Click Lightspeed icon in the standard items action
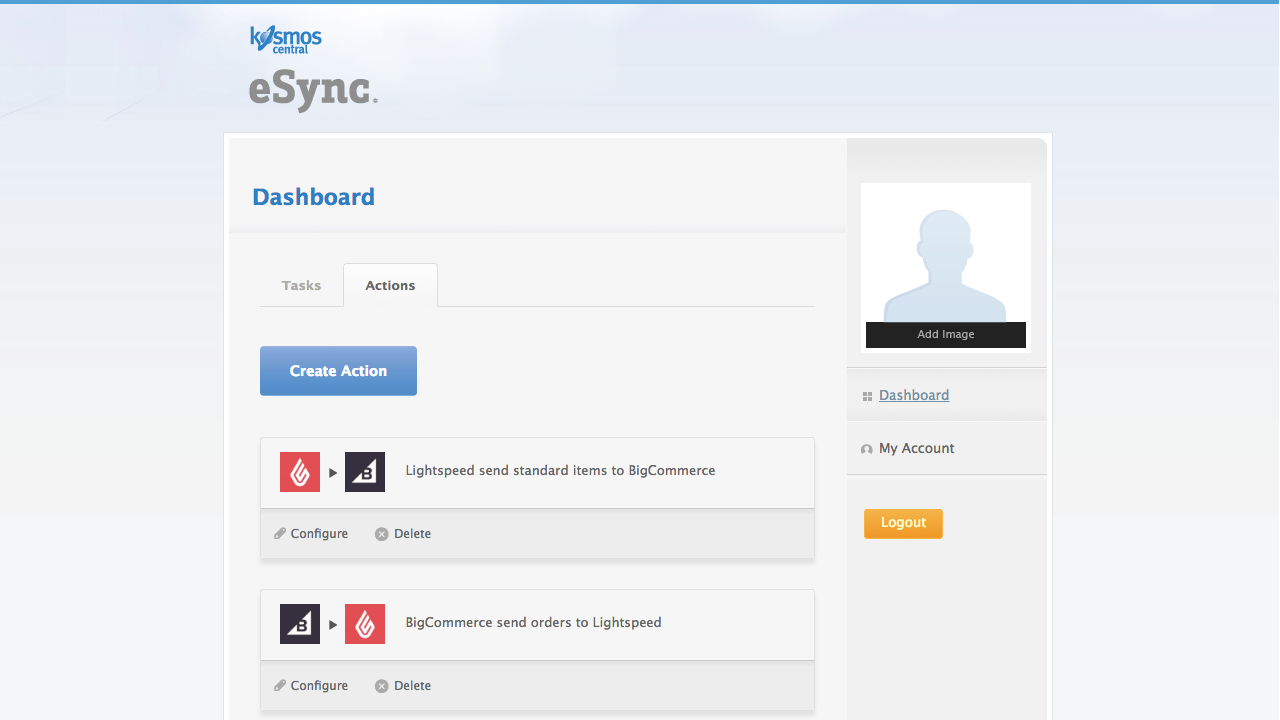This screenshot has height=720, width=1280. [300, 472]
